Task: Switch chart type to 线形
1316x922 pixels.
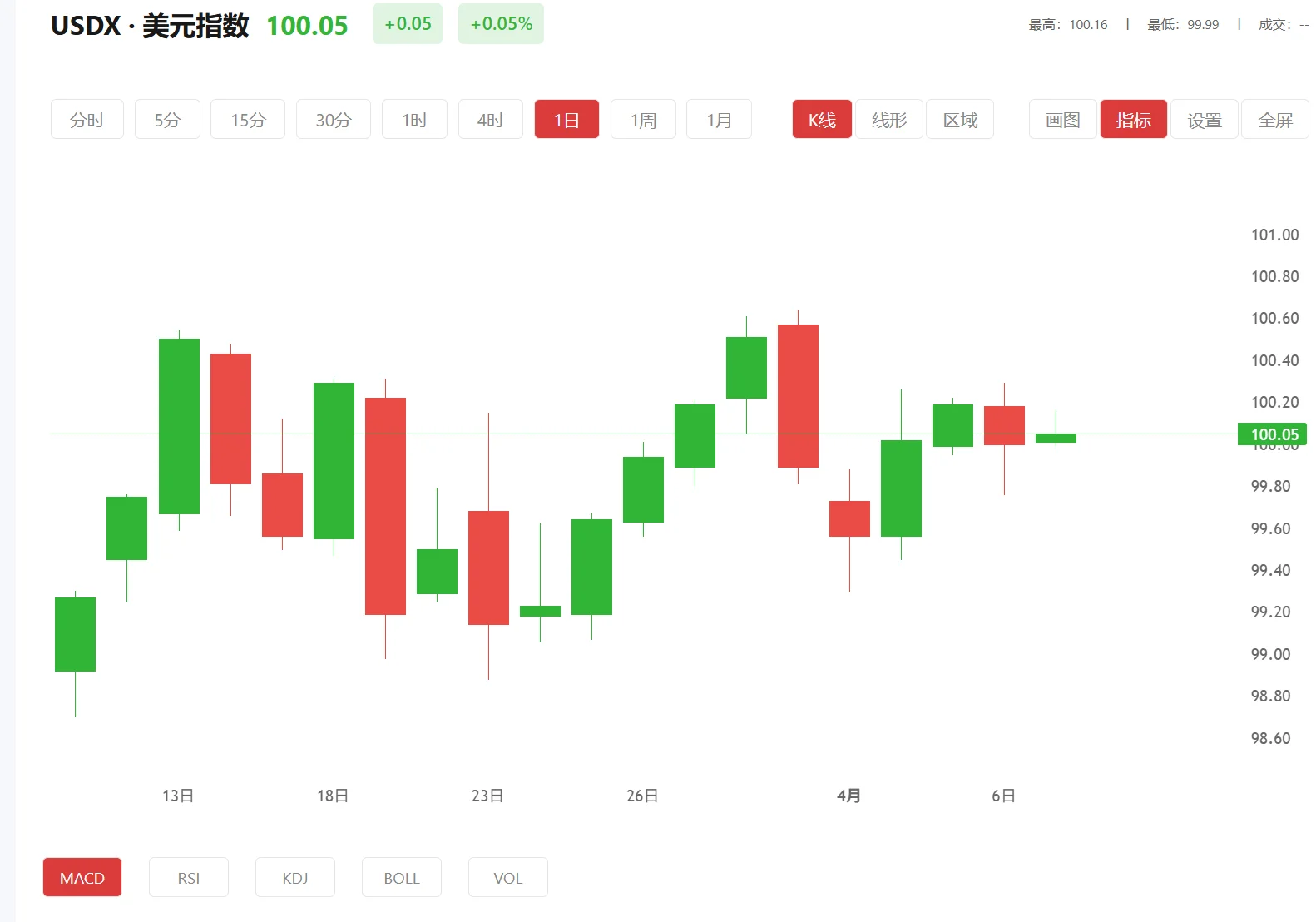Action: tap(889, 120)
